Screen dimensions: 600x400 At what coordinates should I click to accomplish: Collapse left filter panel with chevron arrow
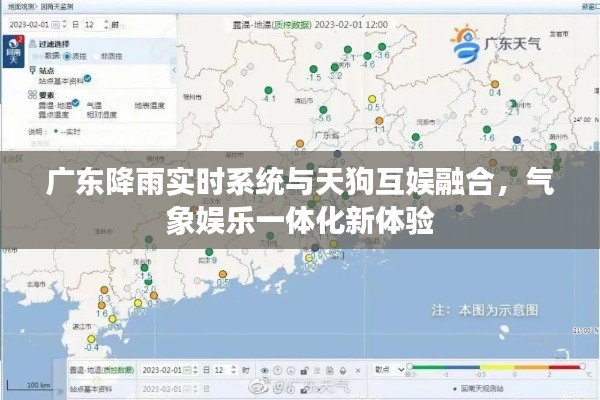(174, 70)
